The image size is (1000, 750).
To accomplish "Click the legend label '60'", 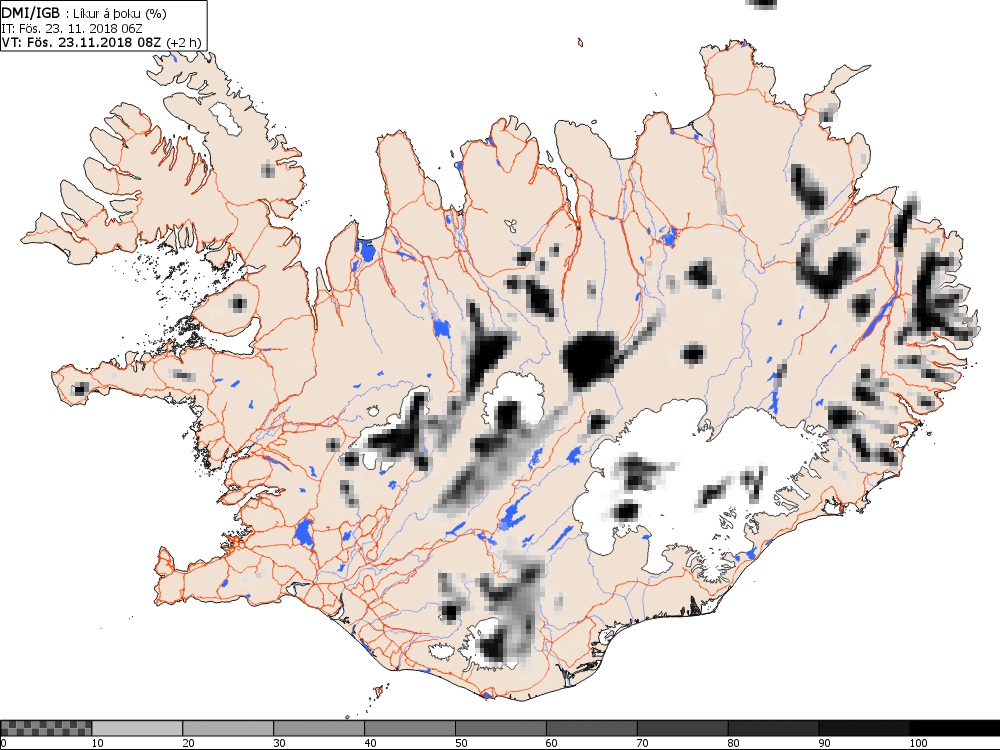I will (x=552, y=743).
